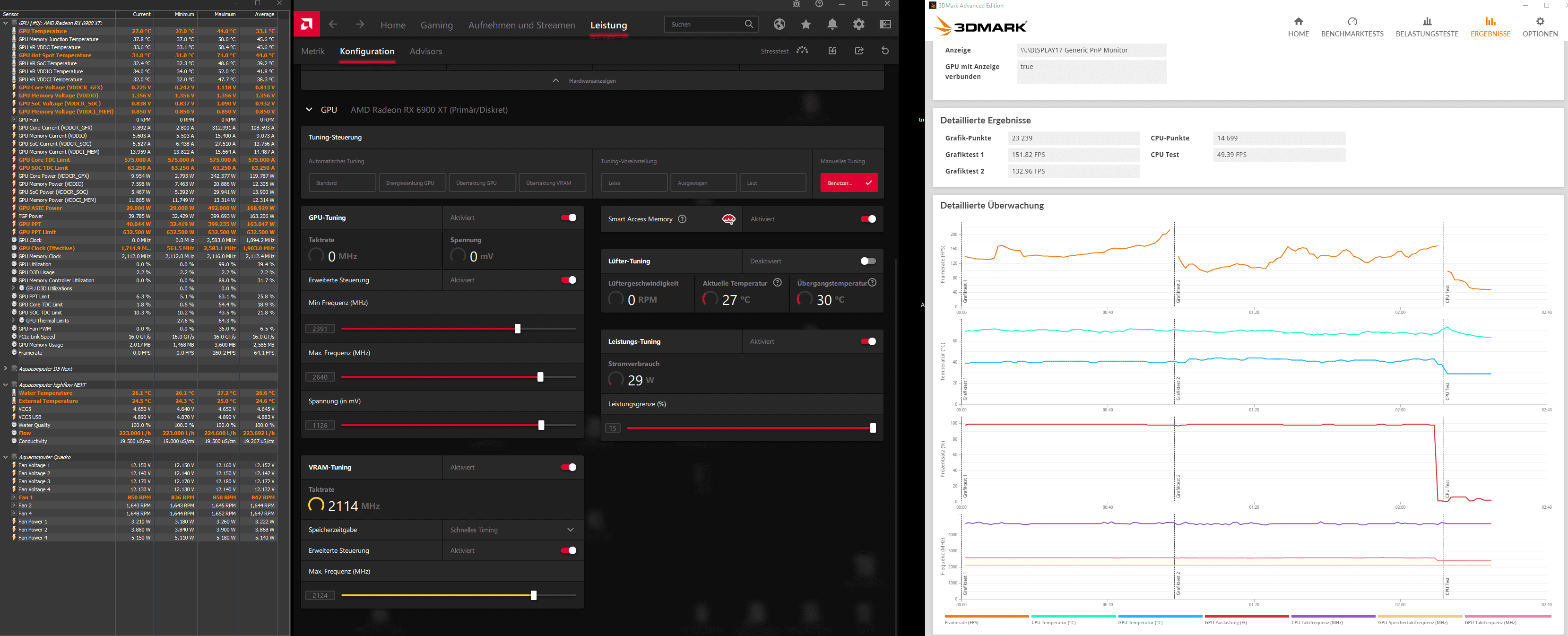Image resolution: width=1568 pixels, height=636 pixels.
Task: Click the GPU Max. Frequenz slider handle
Action: 540,377
